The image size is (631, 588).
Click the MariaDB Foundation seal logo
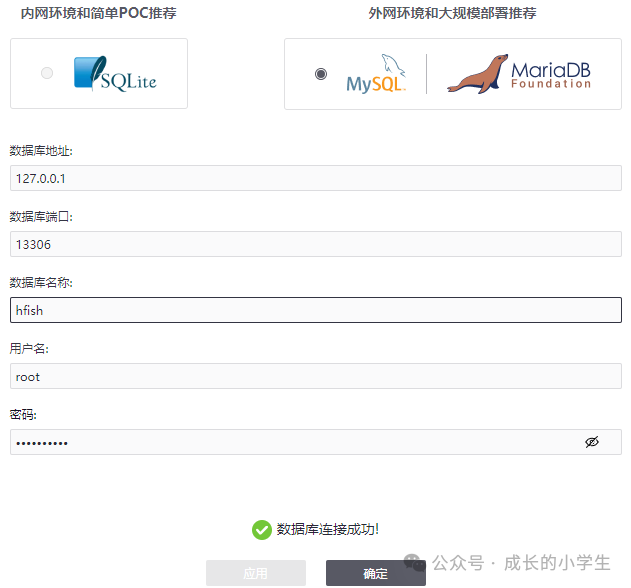[519, 74]
